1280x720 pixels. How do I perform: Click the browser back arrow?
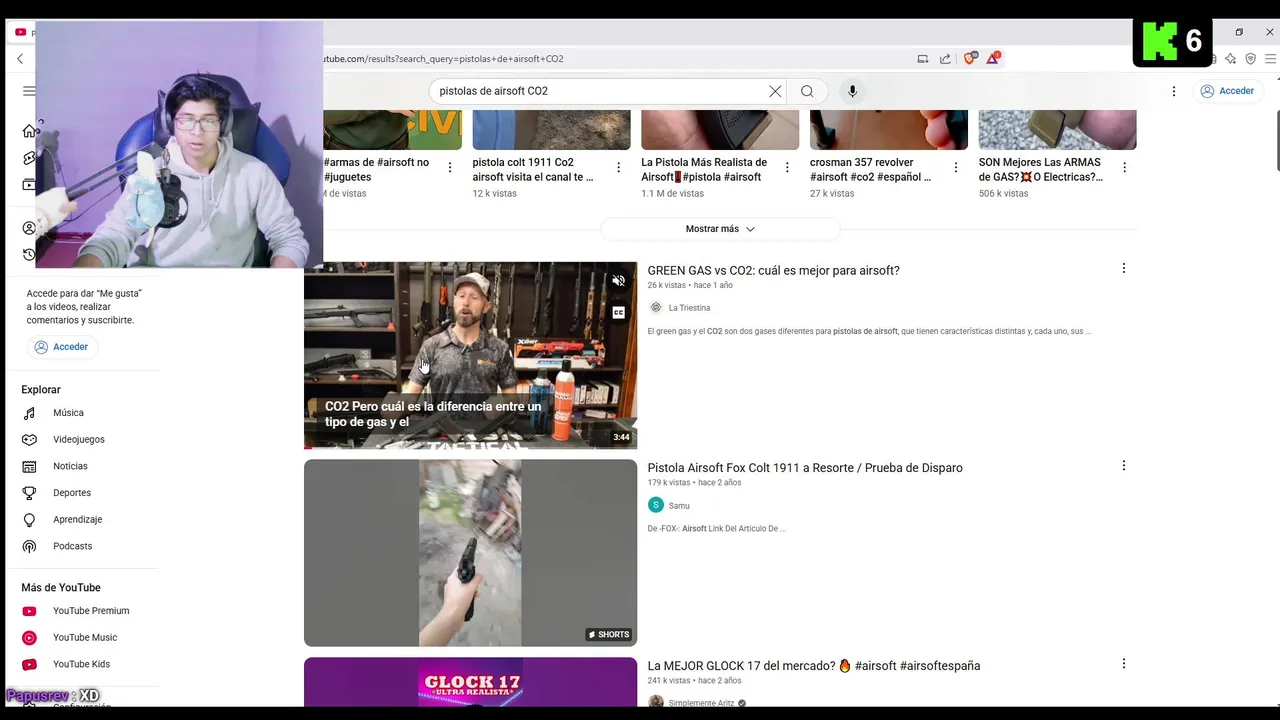click(20, 59)
